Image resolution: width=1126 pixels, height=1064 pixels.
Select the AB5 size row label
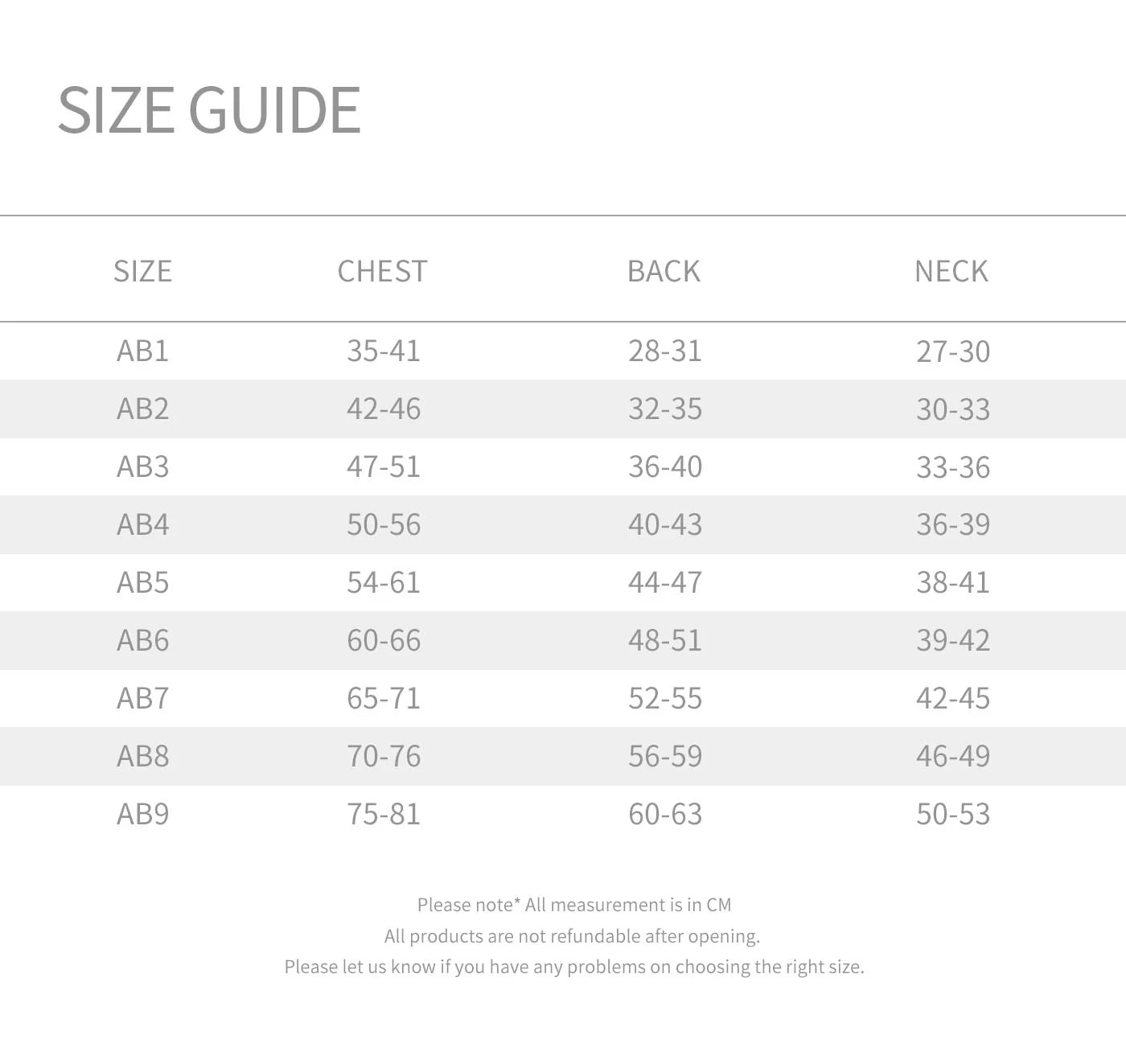click(142, 582)
